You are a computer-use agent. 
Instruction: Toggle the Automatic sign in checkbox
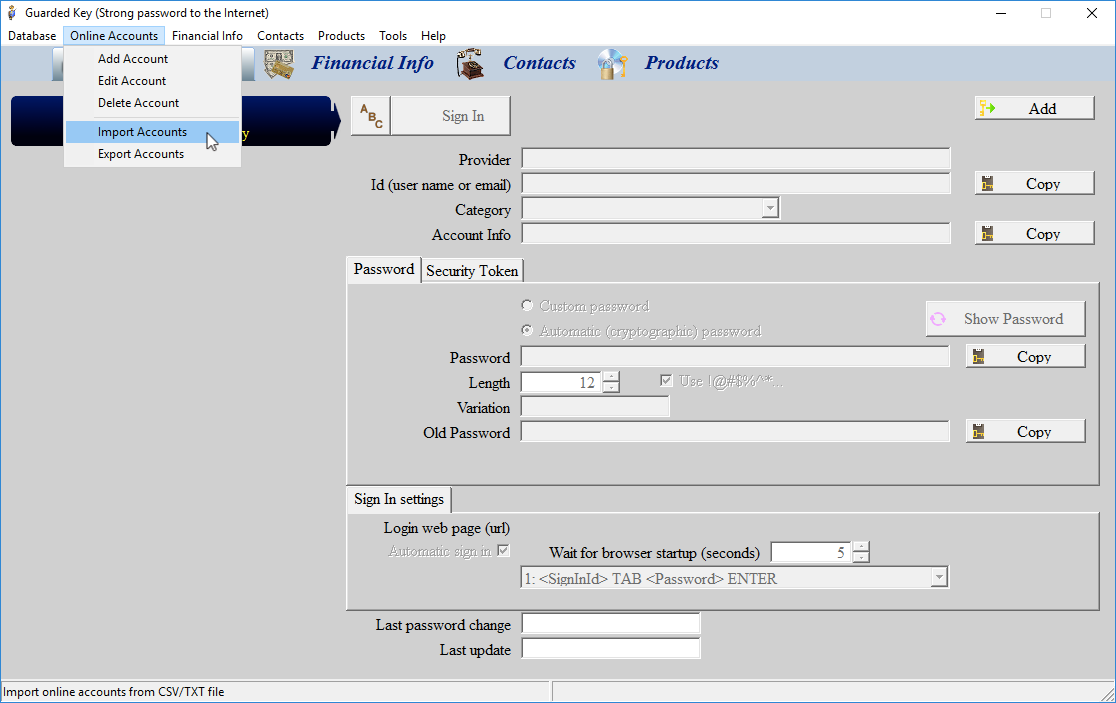503,550
